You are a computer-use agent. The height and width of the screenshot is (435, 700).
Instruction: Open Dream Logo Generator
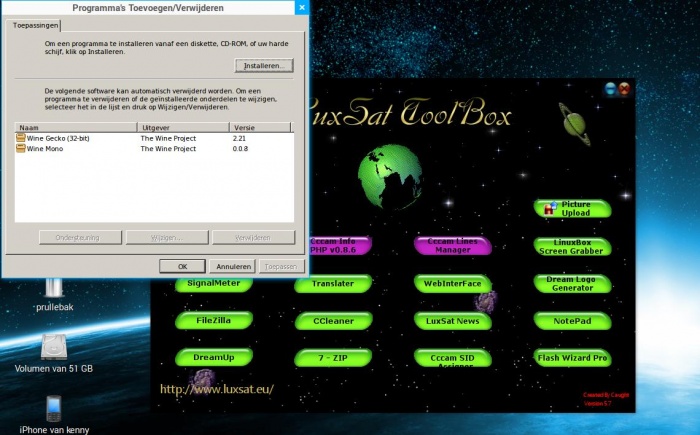(572, 284)
